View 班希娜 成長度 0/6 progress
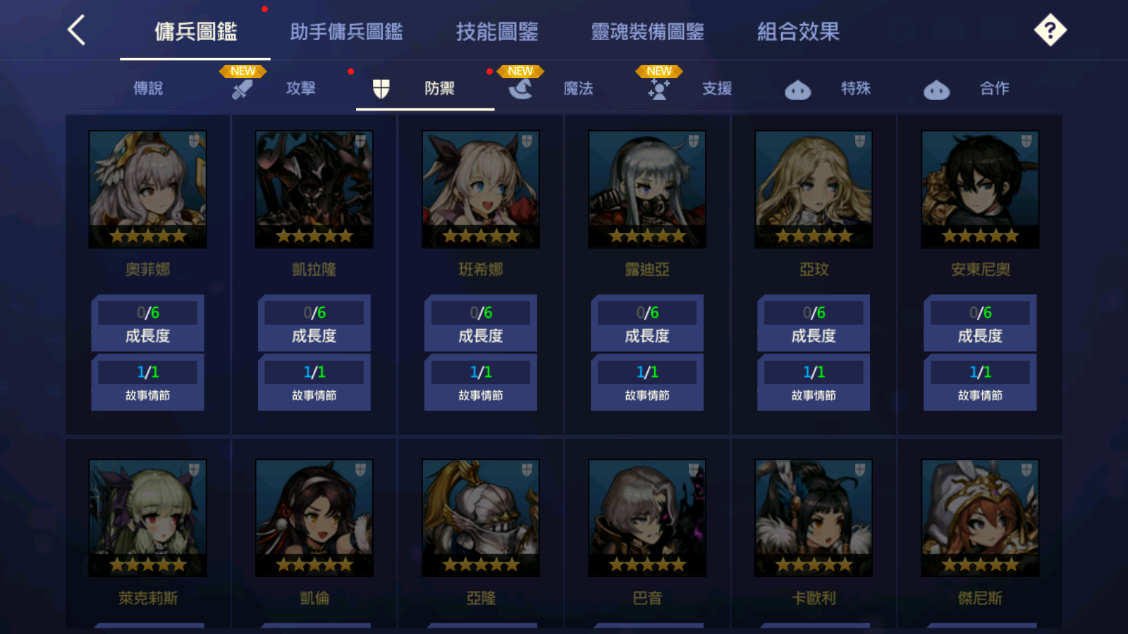This screenshot has width=1128, height=634. (x=481, y=323)
